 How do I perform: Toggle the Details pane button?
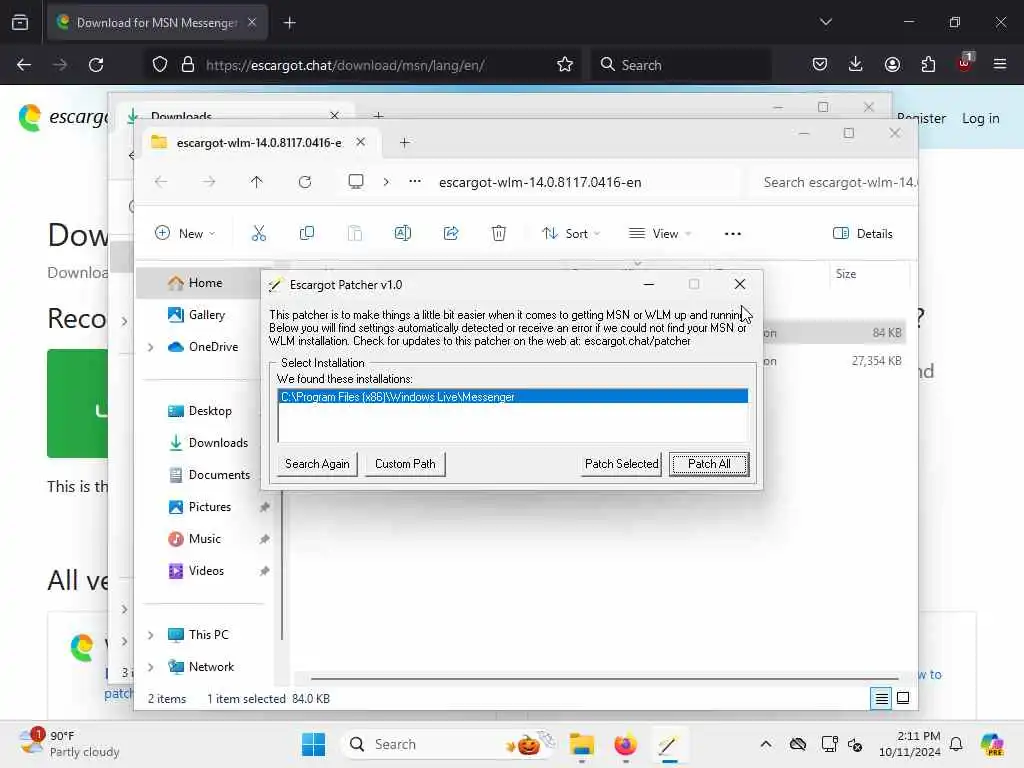[863, 233]
